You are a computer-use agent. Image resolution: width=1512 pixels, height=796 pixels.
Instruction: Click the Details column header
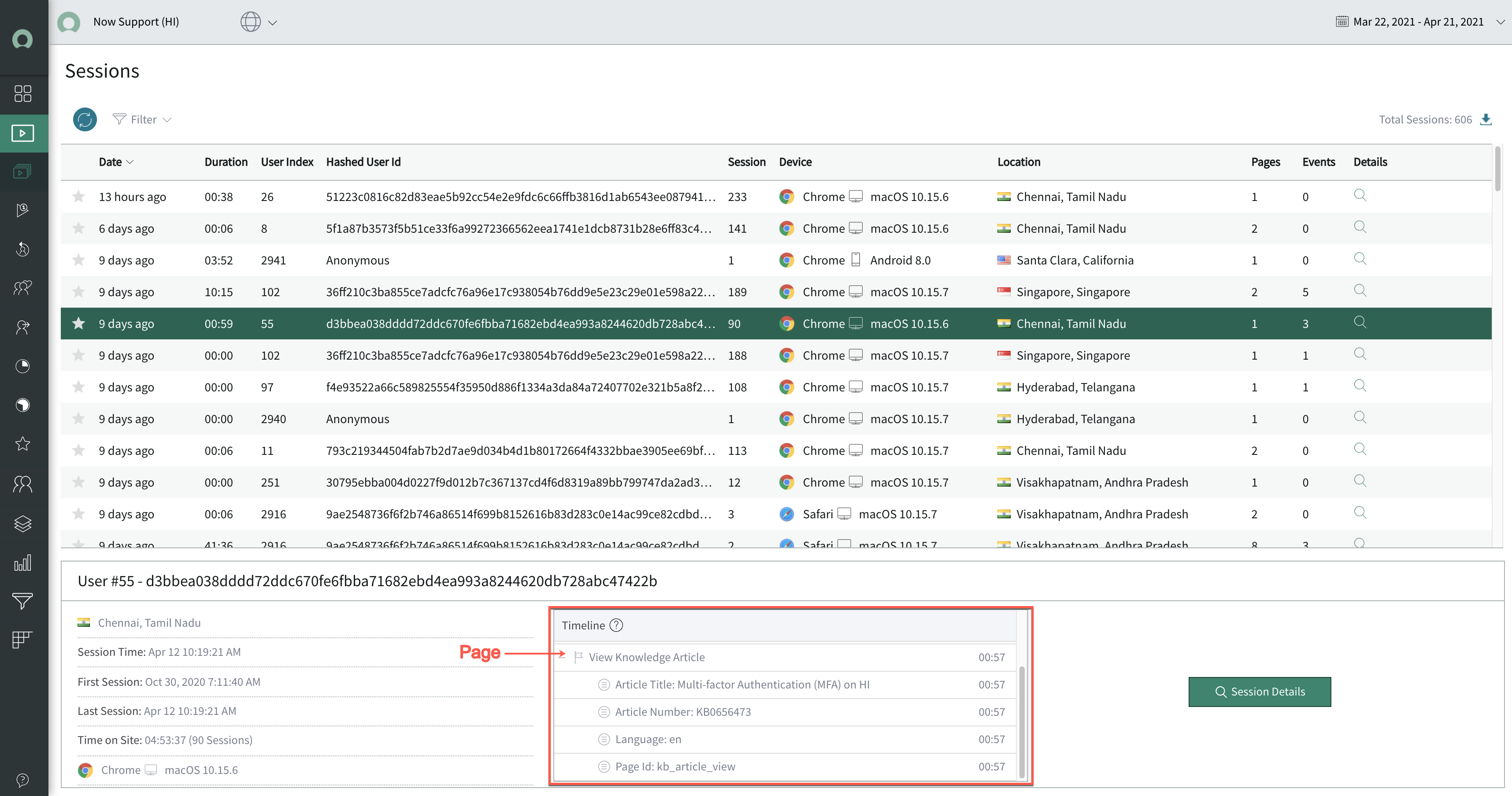tap(1370, 162)
